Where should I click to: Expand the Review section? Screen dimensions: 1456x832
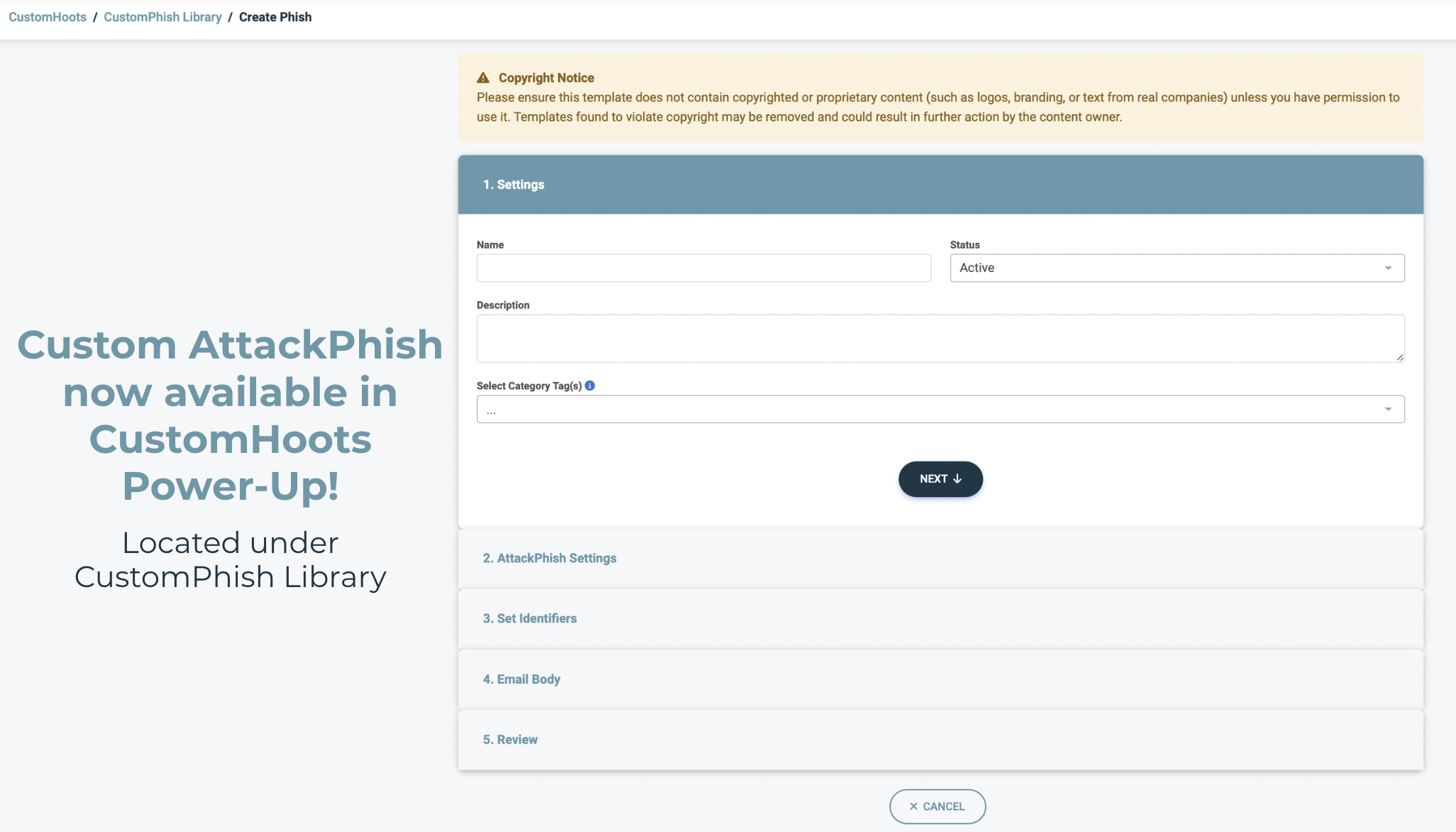click(x=510, y=740)
